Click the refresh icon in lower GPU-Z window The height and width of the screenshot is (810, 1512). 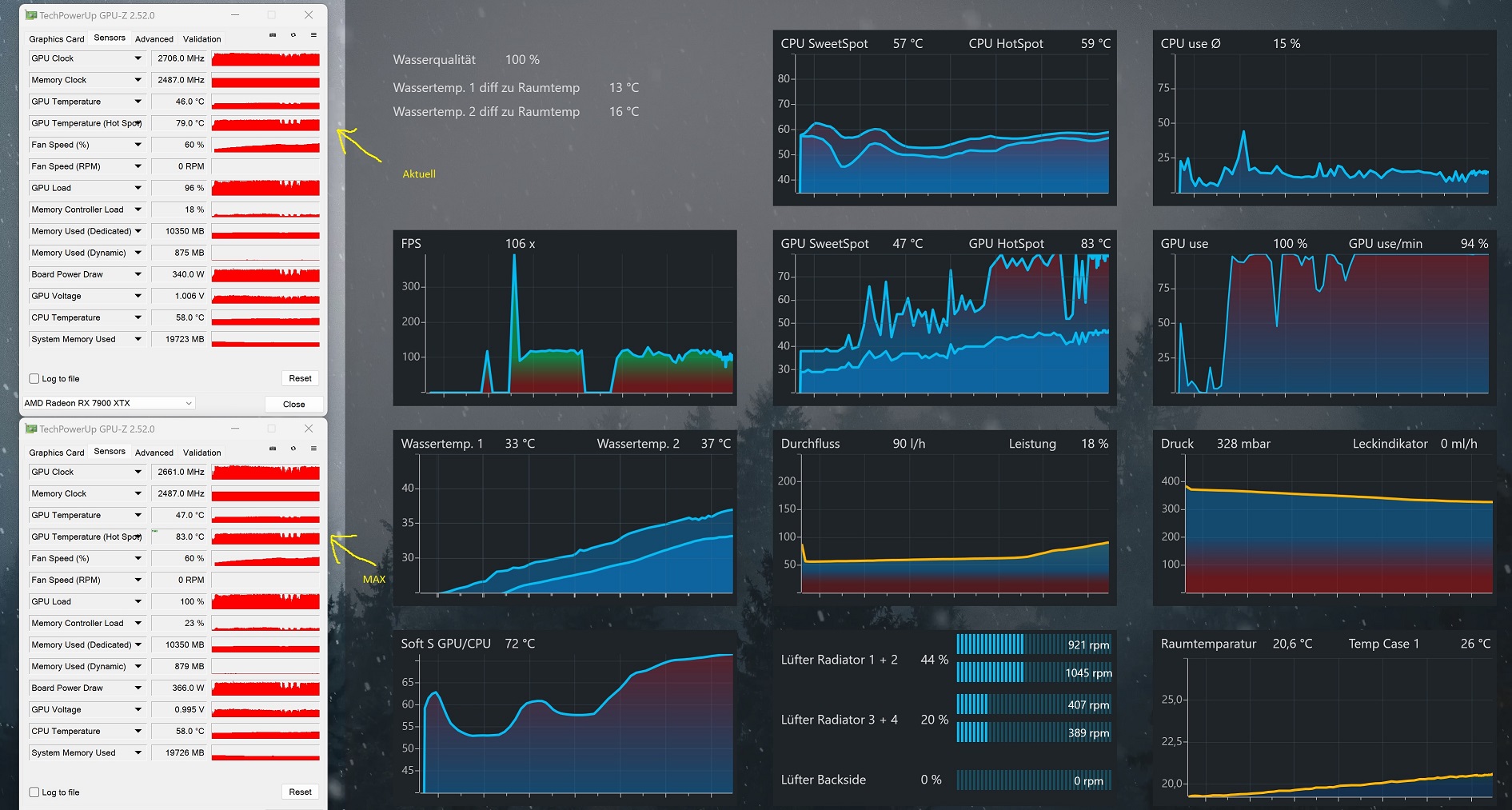(293, 449)
